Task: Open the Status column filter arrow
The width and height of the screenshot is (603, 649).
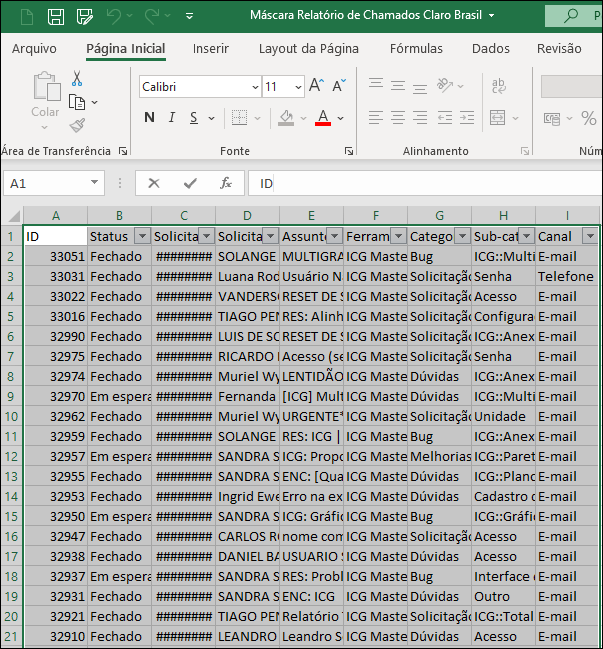Action: pyautogui.click(x=142, y=236)
